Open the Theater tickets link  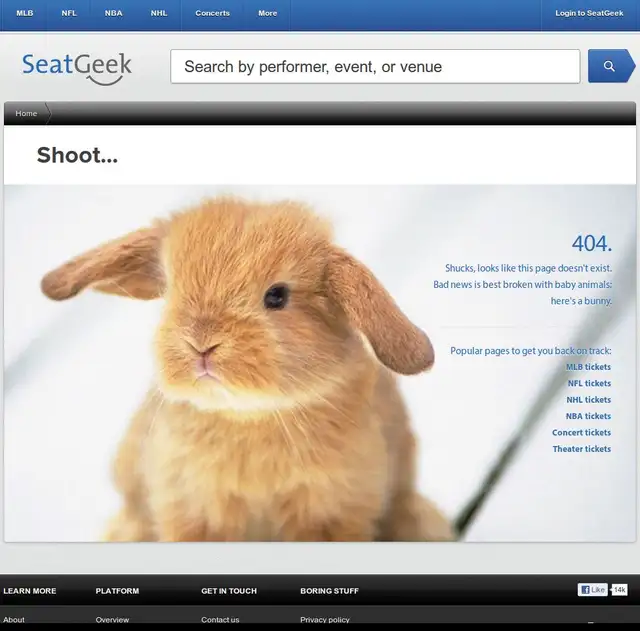tap(582, 449)
